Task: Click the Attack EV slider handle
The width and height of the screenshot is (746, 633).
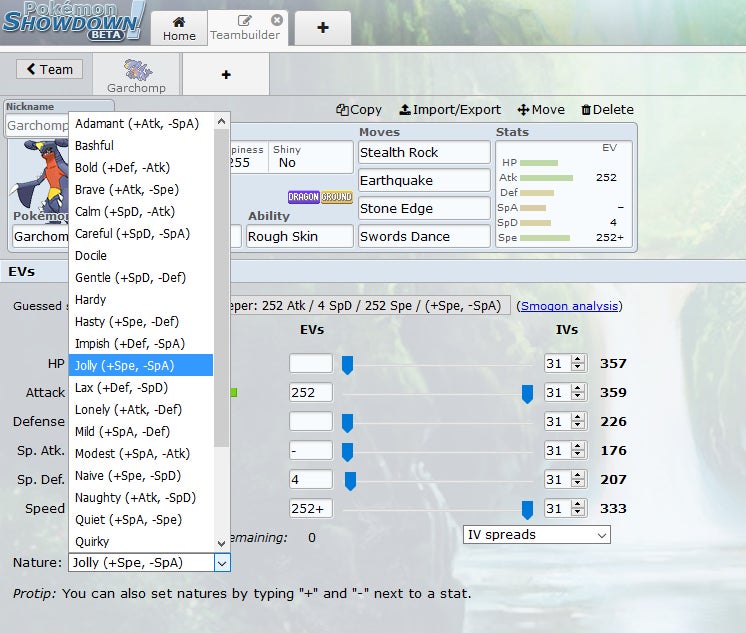Action: coord(527,394)
